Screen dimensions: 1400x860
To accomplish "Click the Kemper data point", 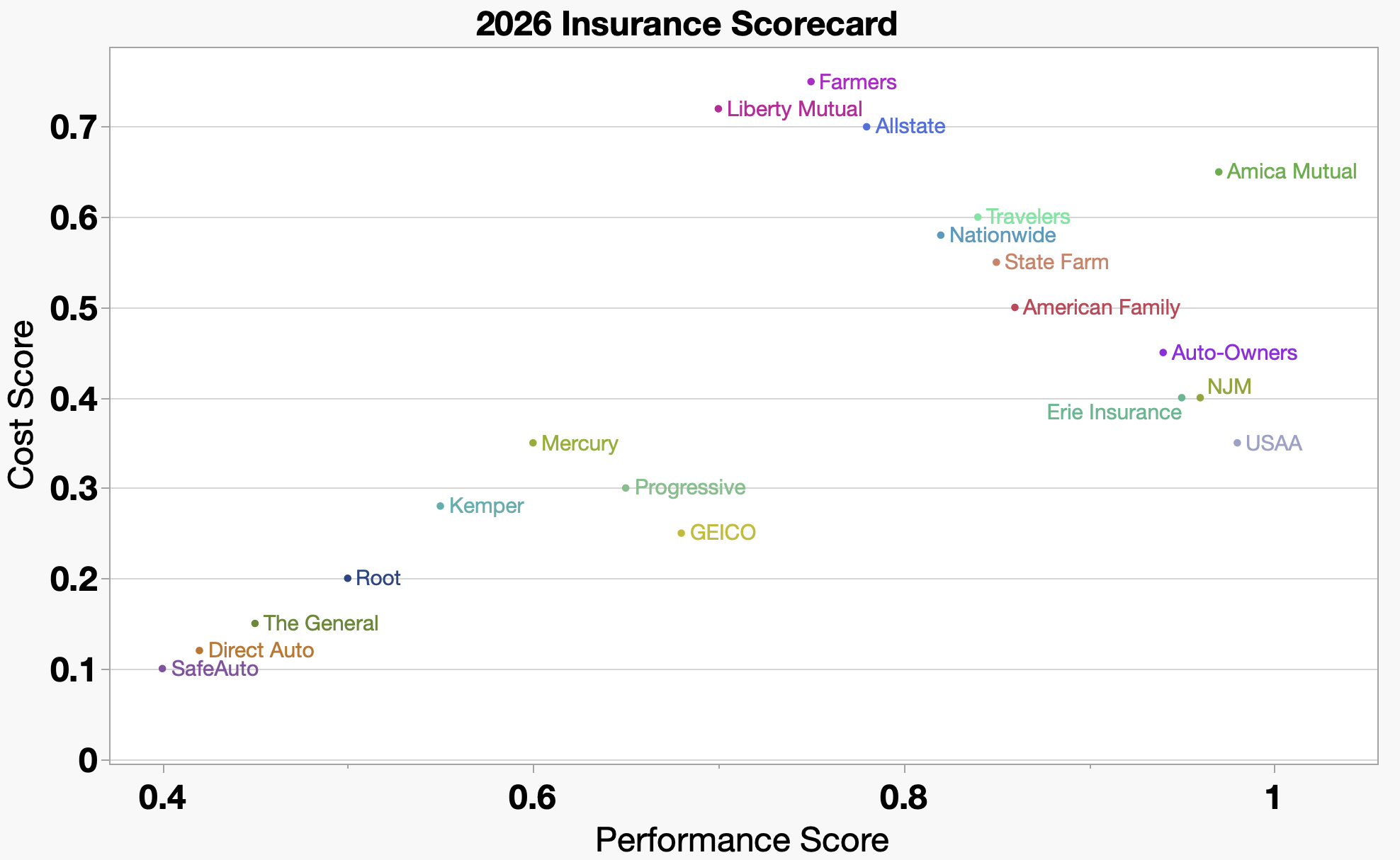I will click(441, 507).
